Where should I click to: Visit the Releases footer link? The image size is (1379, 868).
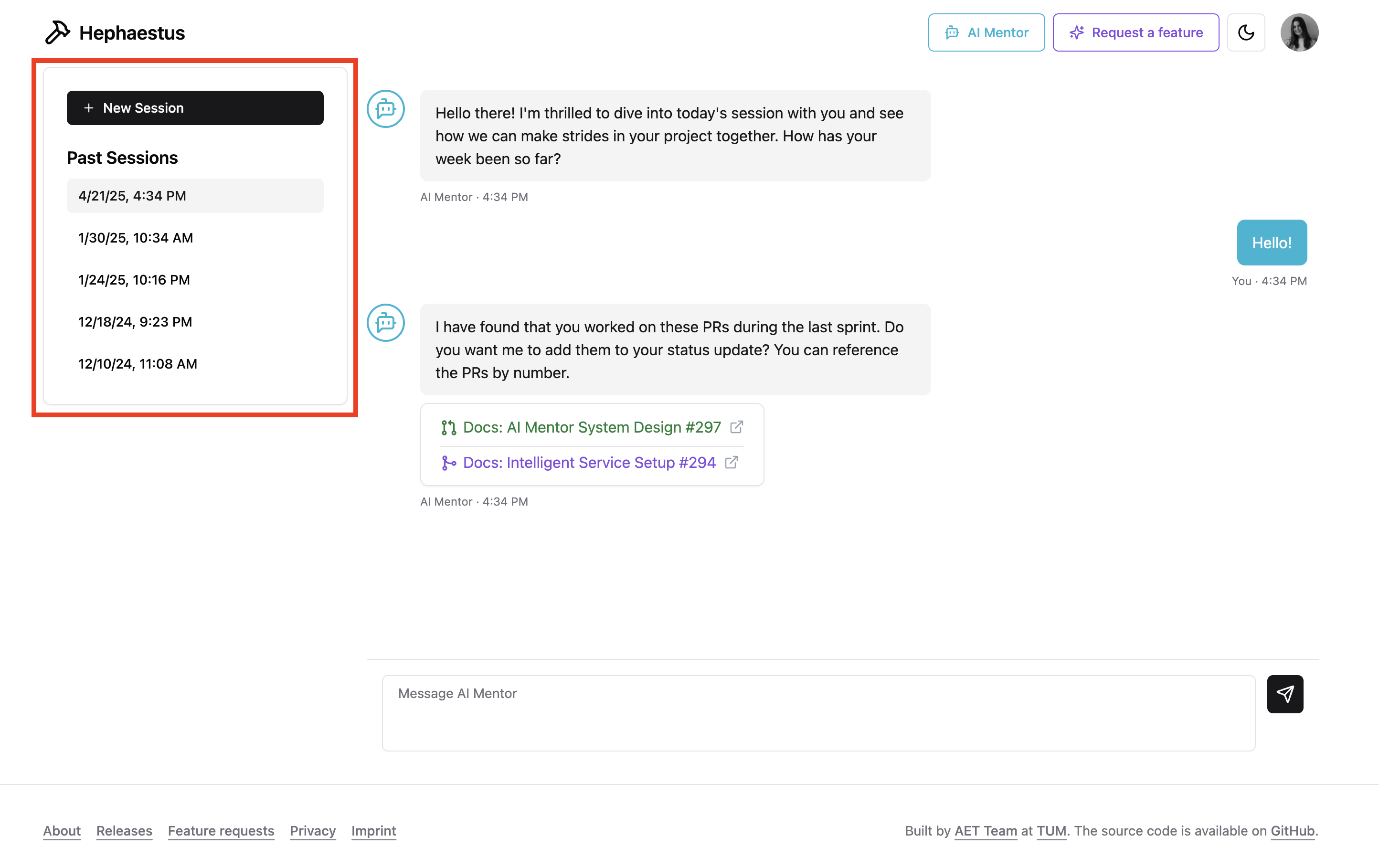pos(124,831)
